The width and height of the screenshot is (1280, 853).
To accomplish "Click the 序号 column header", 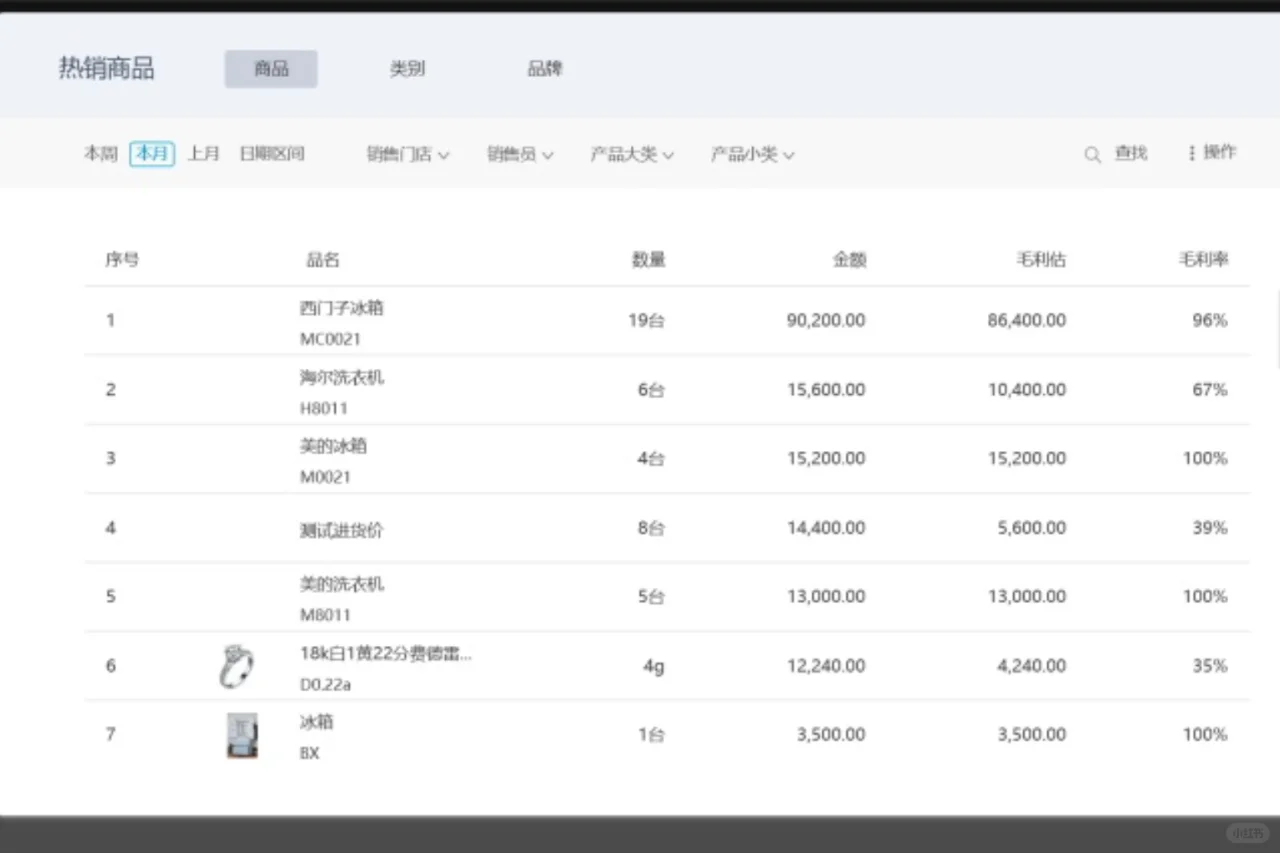I will pos(122,260).
